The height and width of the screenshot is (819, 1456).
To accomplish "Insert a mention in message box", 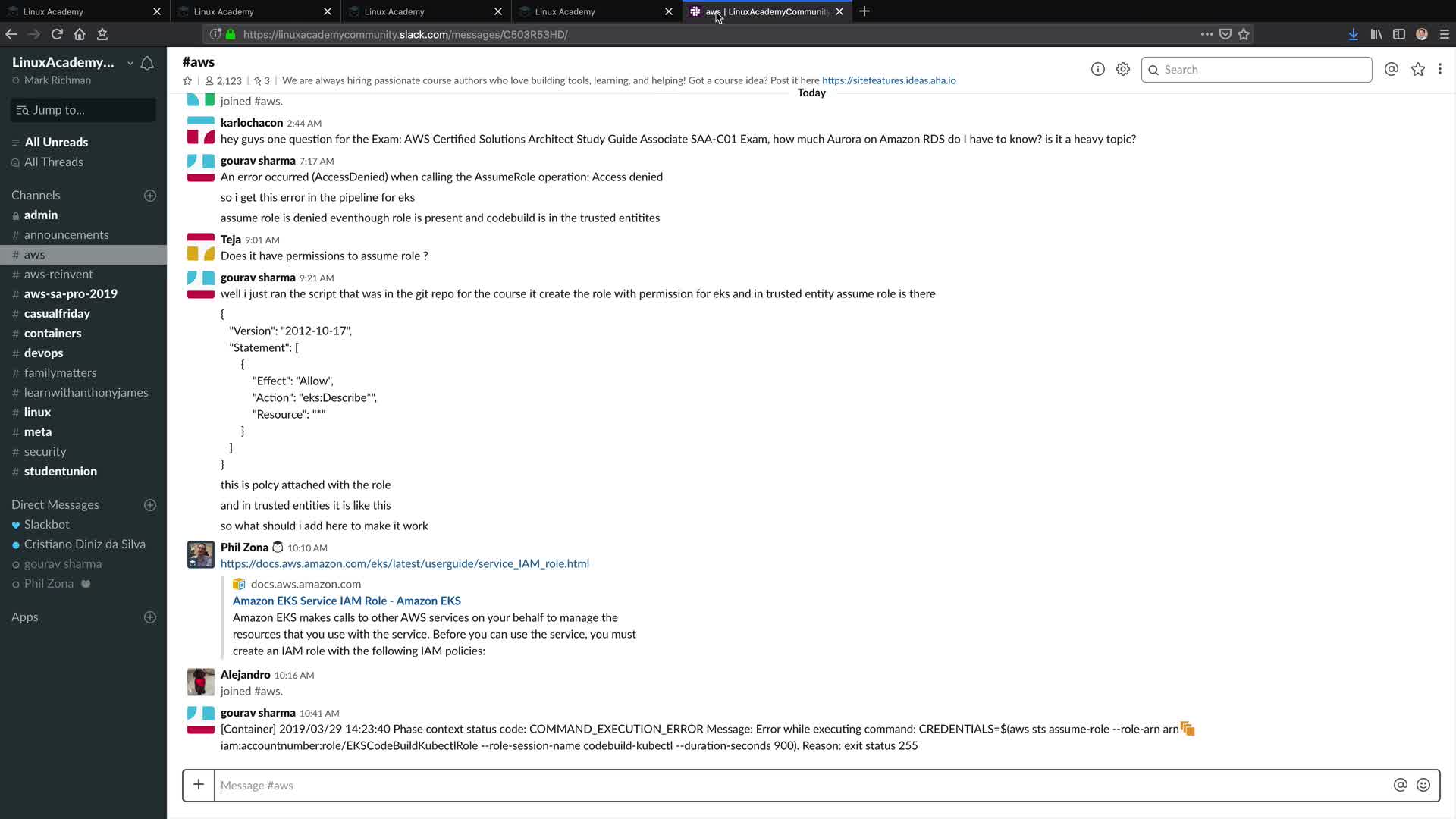I will [1400, 785].
